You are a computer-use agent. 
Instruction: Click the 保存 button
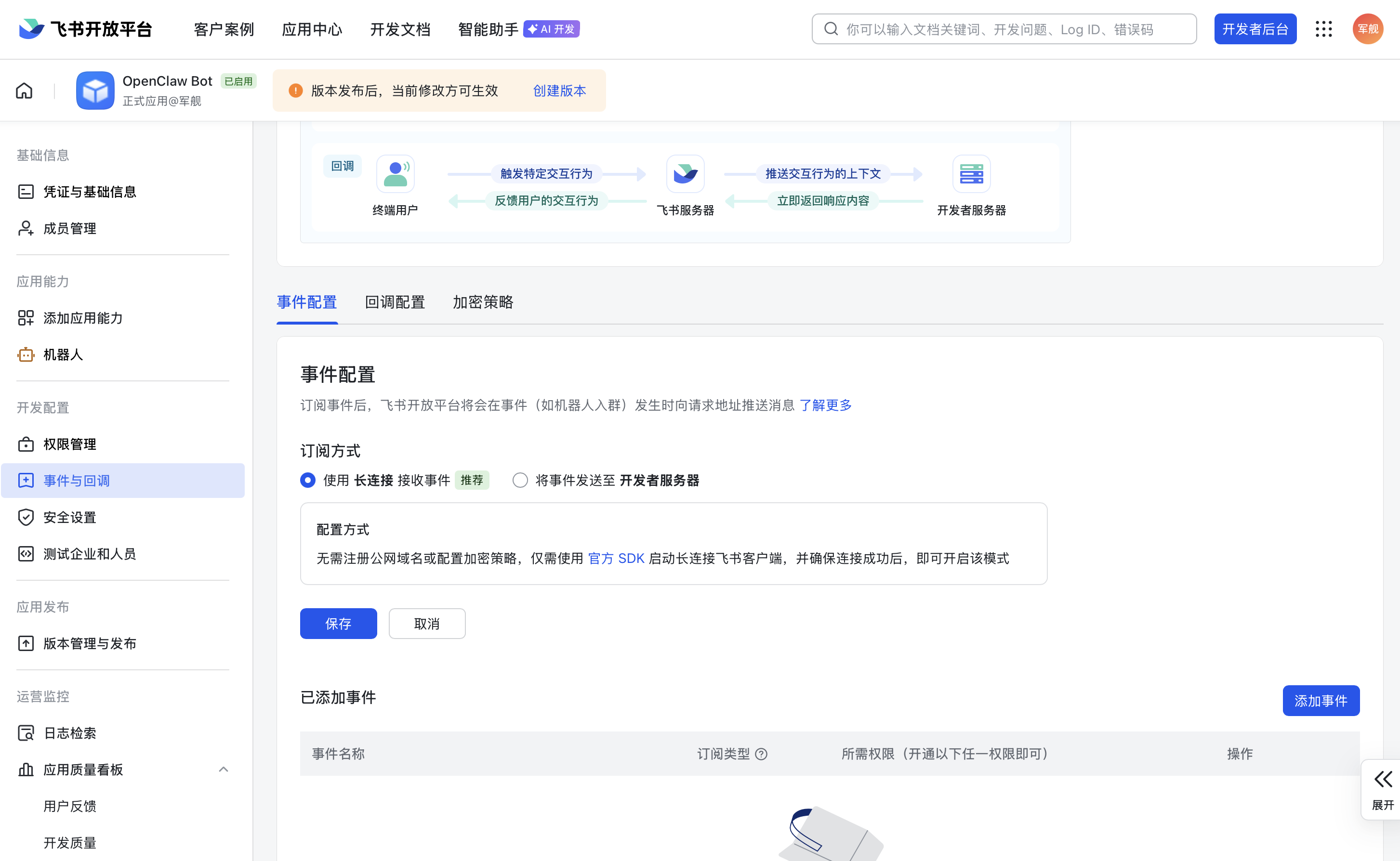click(338, 624)
